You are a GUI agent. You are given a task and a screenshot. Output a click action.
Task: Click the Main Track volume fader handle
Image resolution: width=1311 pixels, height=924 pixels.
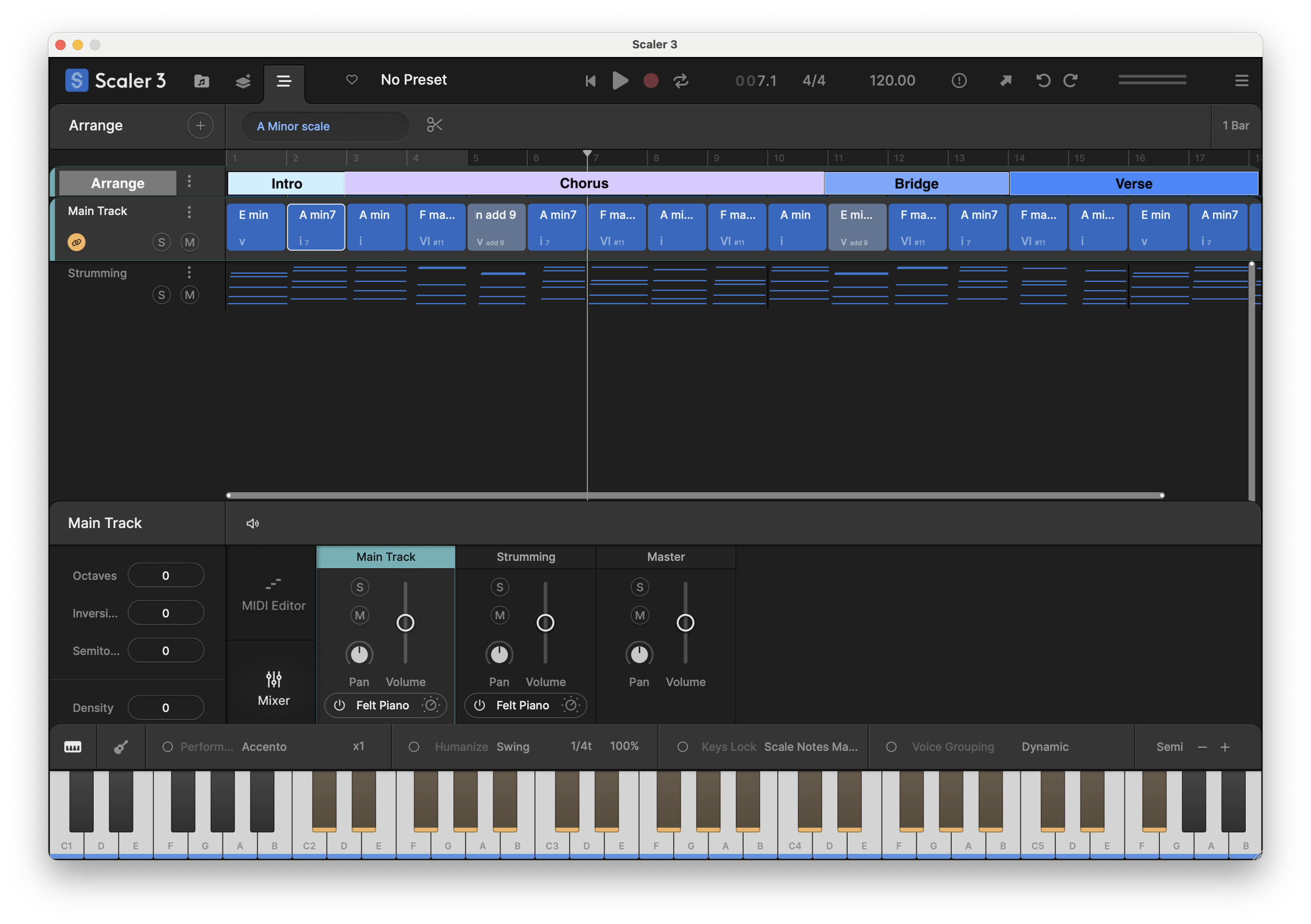405,623
